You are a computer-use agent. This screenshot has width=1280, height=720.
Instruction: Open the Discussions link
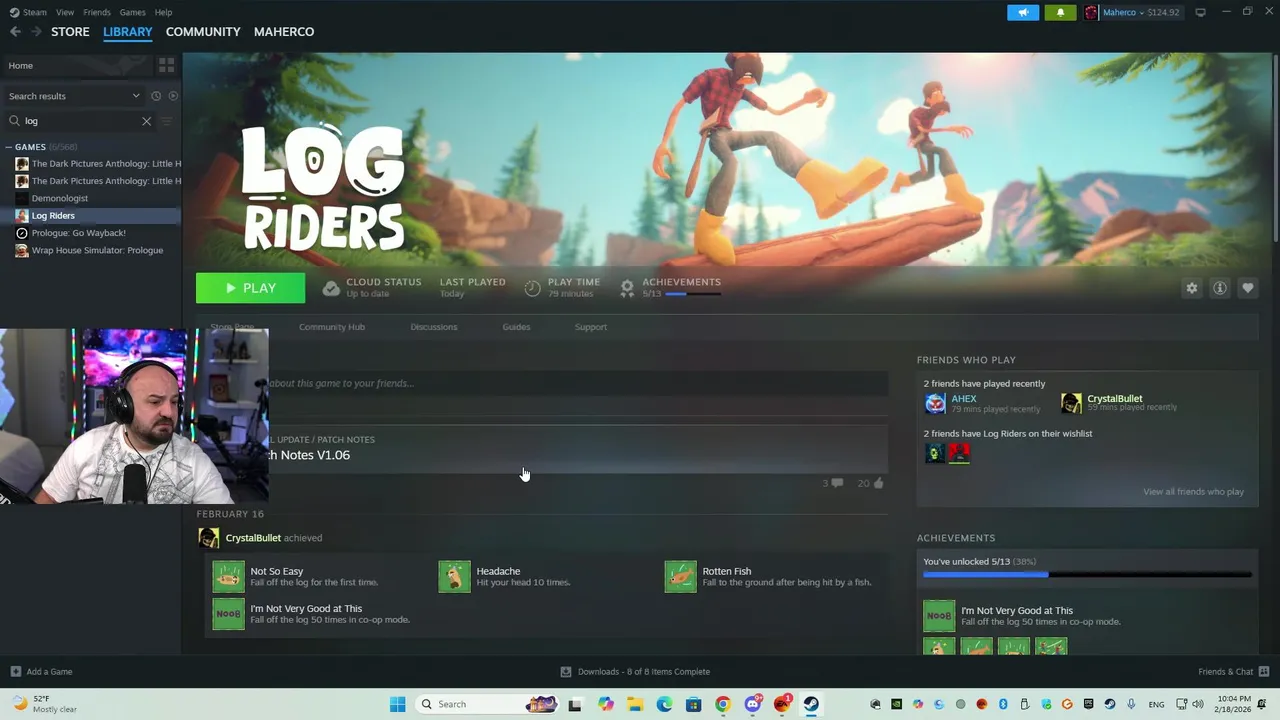(x=434, y=327)
